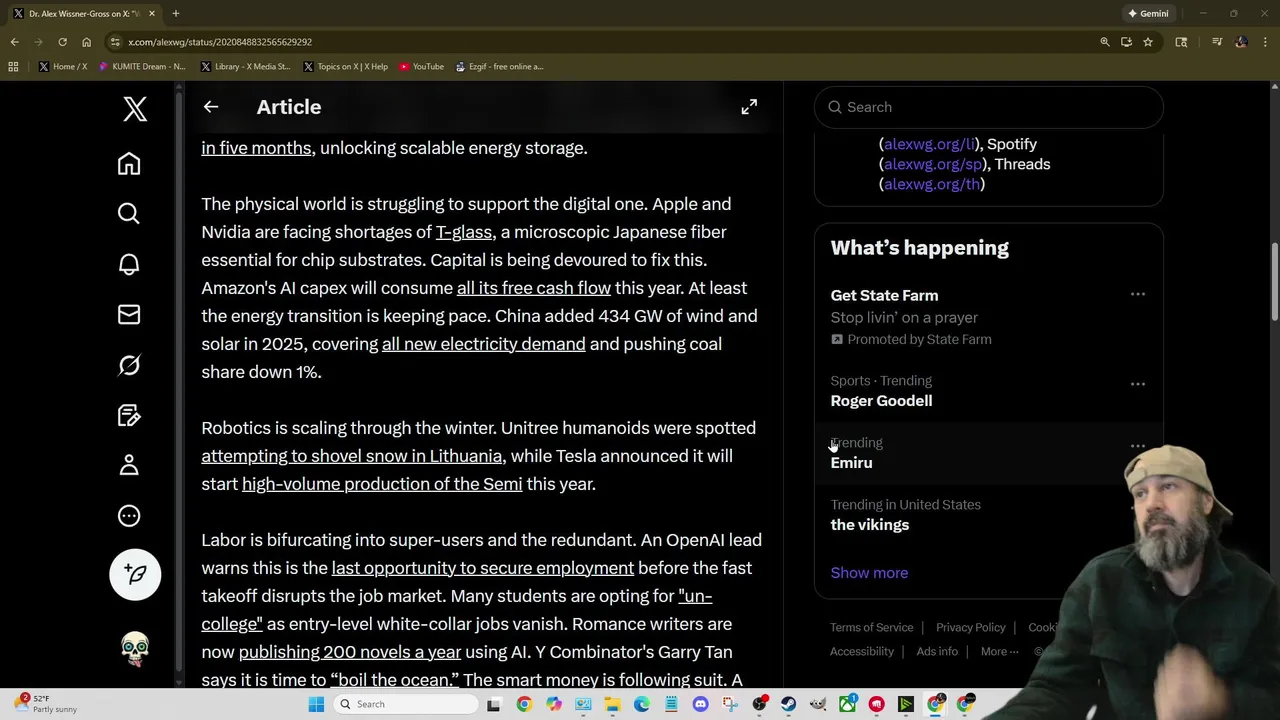Open high-volume production of the Semi link
1280x720 pixels.
(382, 484)
